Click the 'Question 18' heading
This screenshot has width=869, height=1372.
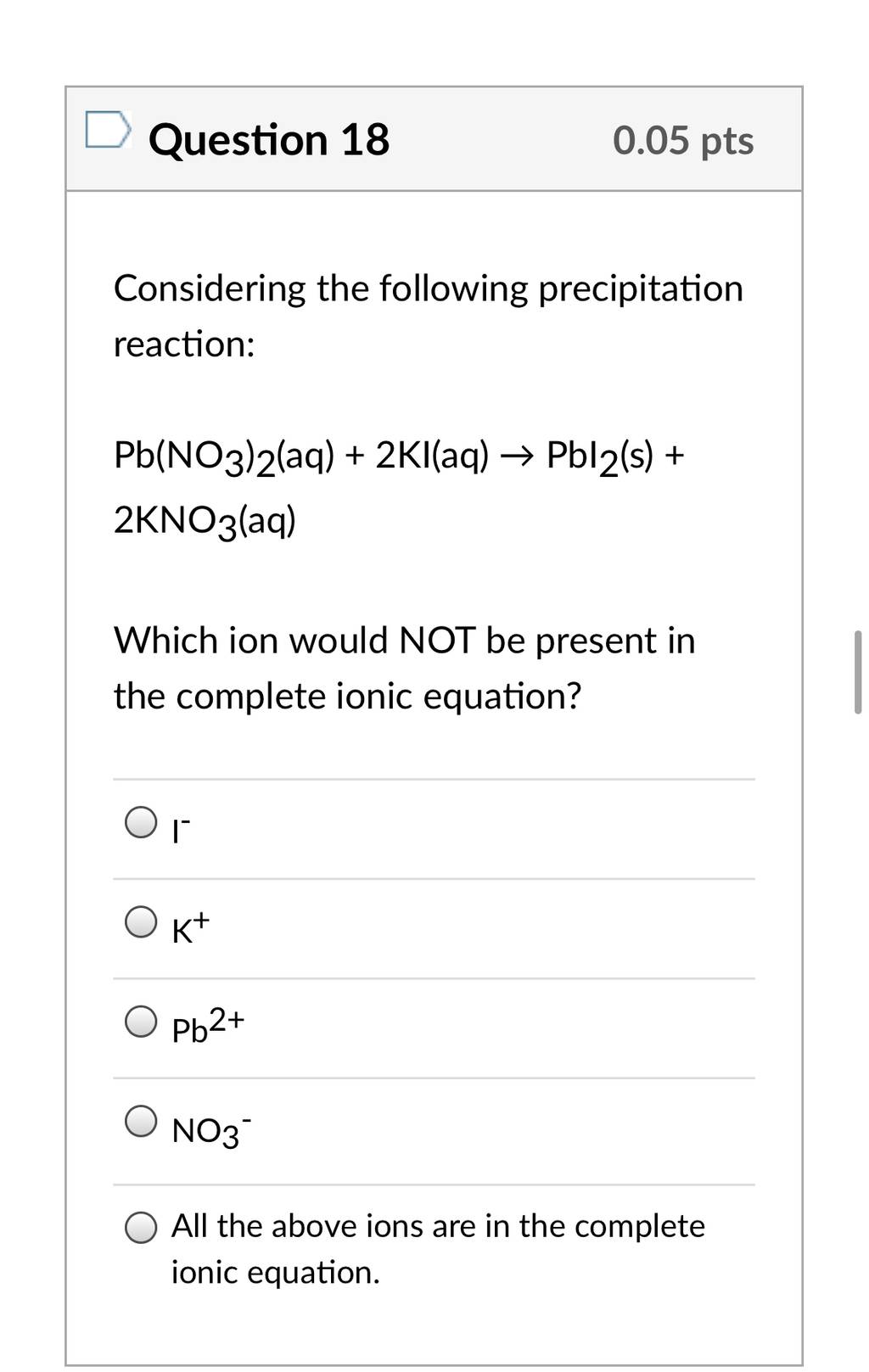coord(269,140)
